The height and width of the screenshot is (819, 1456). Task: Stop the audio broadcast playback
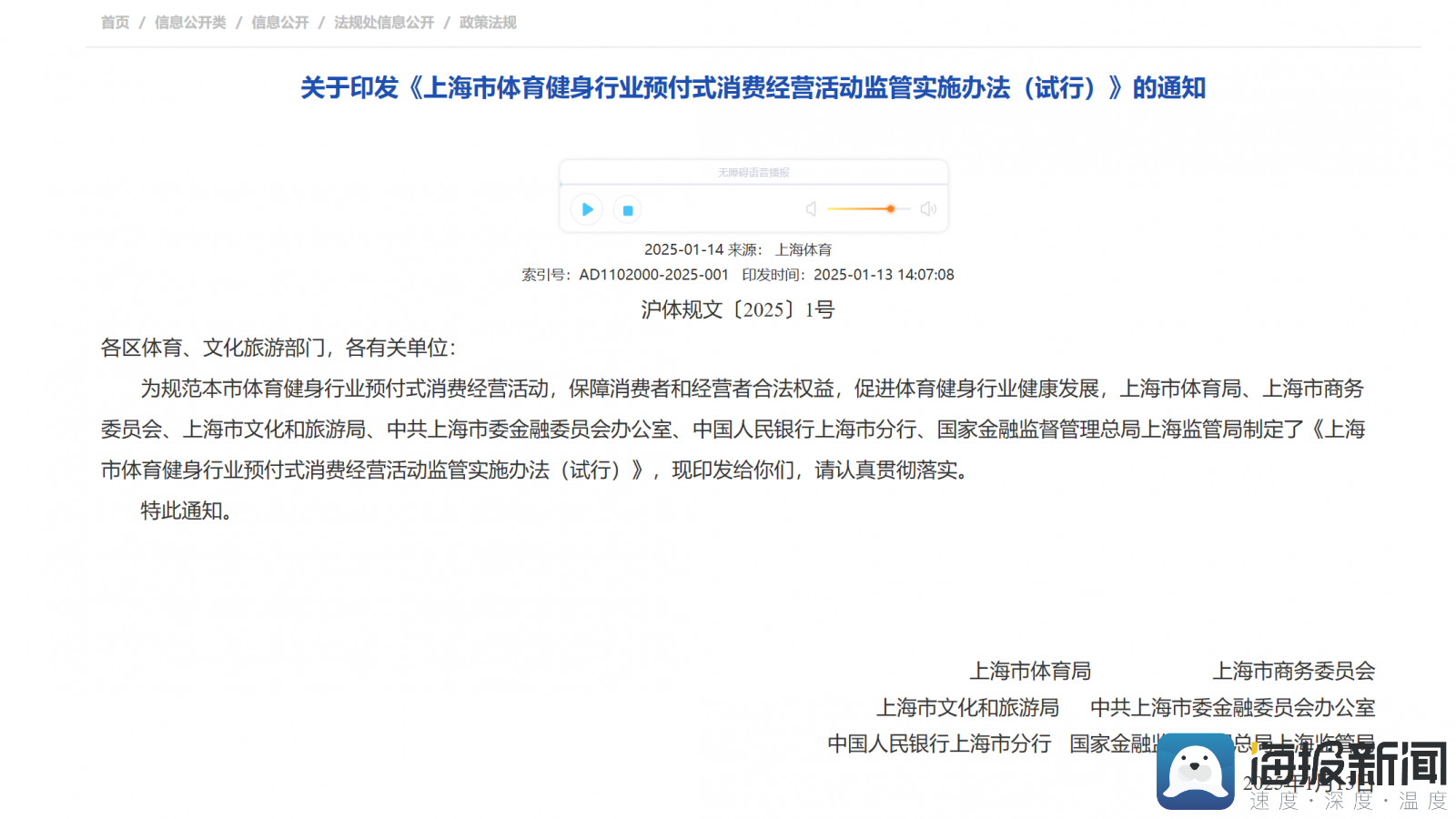[x=627, y=210]
